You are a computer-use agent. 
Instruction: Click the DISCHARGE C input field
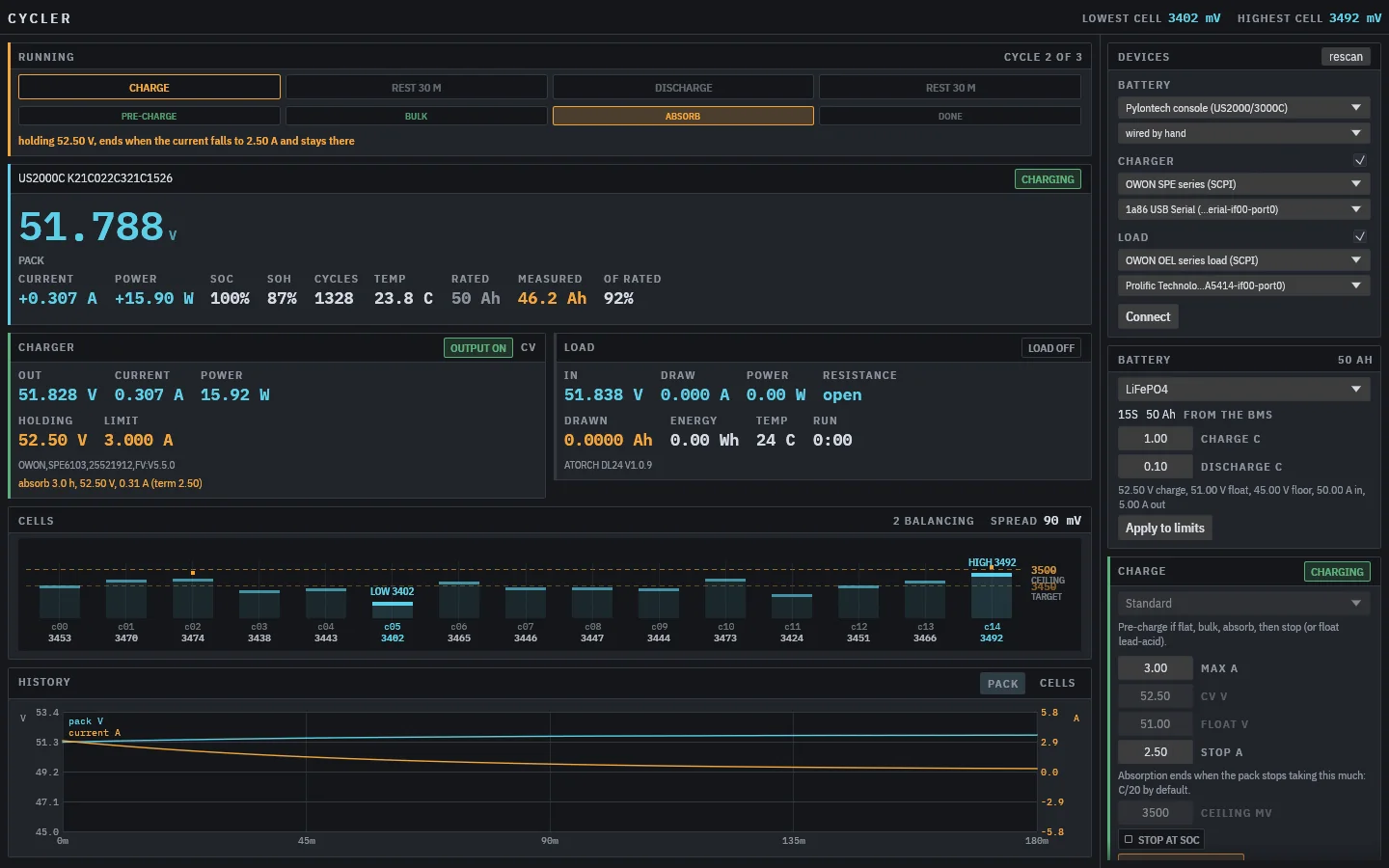[x=1156, y=467]
